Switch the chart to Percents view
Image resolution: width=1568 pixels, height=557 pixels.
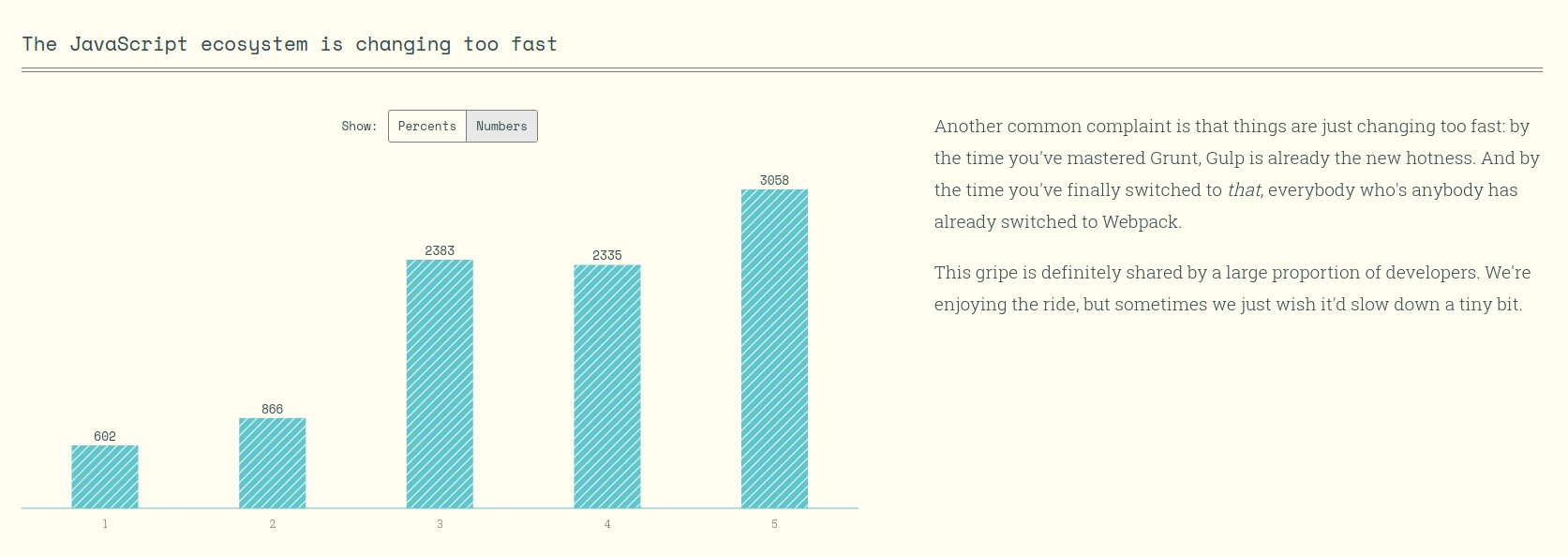pyautogui.click(x=427, y=127)
